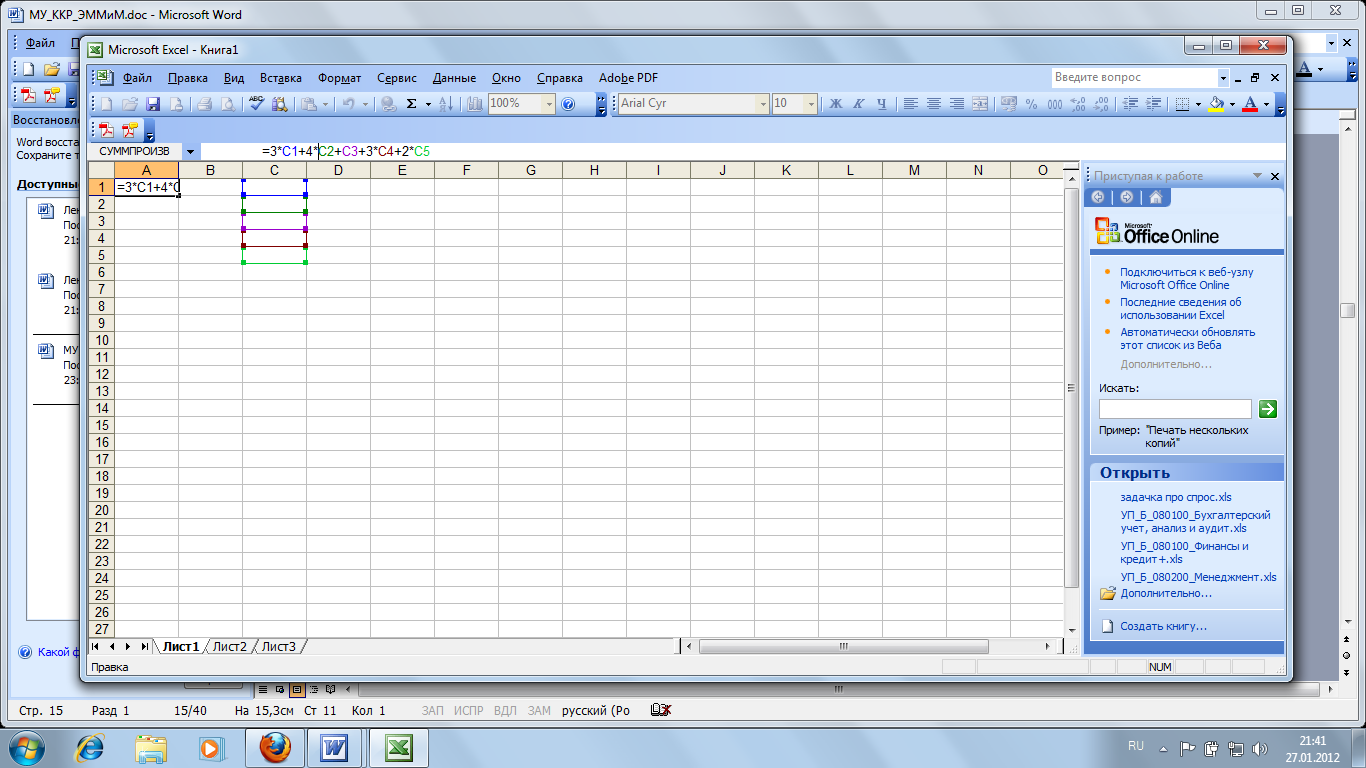Click the Open folder icon in Excel toolbar
The height and width of the screenshot is (768, 1366).
pyautogui.click(x=130, y=103)
